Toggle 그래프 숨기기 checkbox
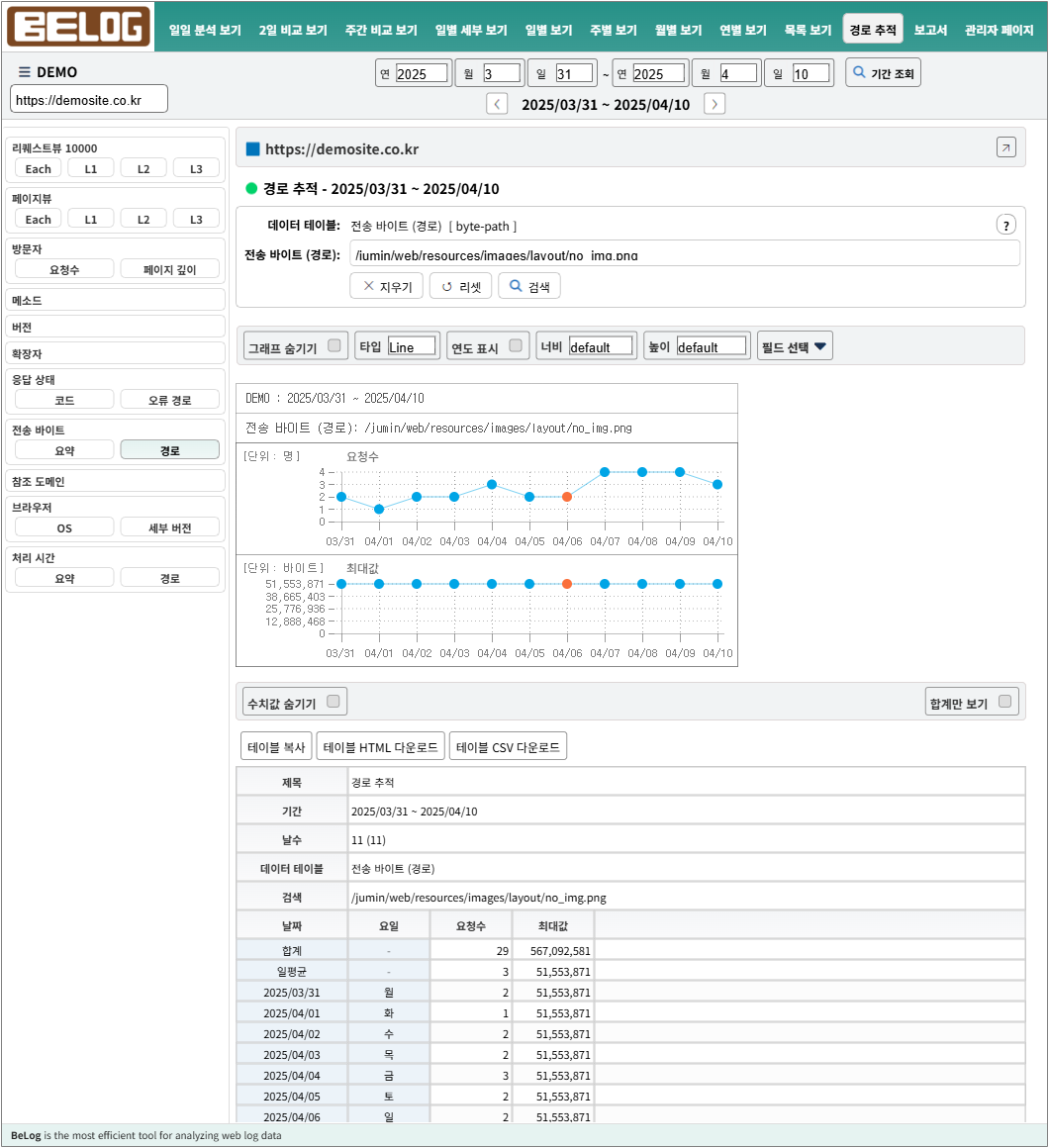This screenshot has height=1148, width=1049. [334, 345]
